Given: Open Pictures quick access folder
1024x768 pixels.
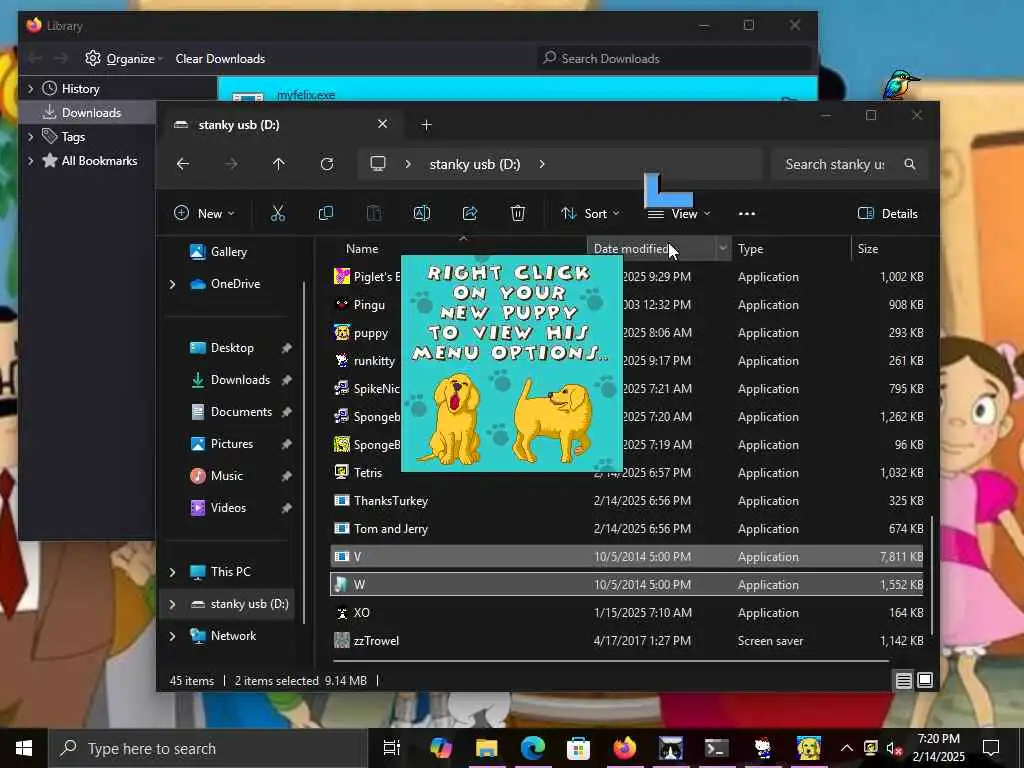Looking at the screenshot, I should coord(232,444).
